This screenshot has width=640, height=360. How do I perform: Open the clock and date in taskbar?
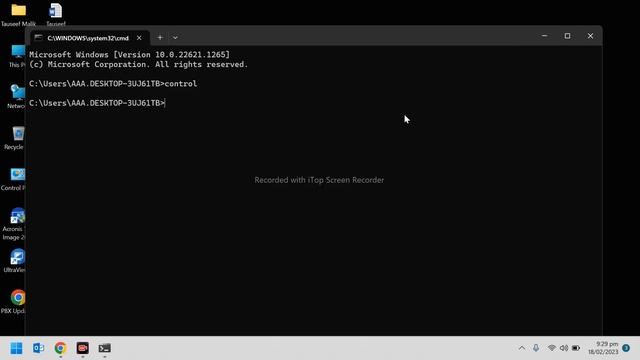pyautogui.click(x=603, y=348)
